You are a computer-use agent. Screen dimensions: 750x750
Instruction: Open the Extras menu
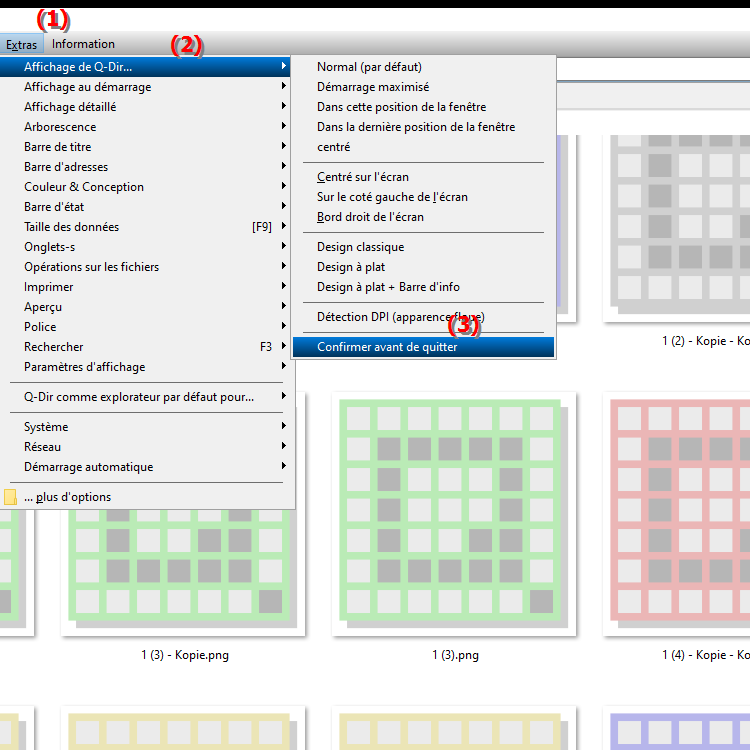click(22, 44)
